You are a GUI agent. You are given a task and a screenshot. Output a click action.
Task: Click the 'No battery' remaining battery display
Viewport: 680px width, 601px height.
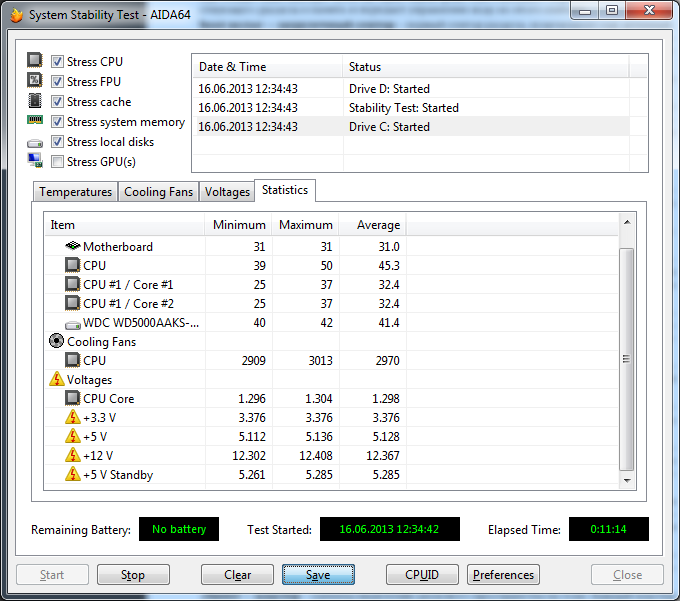pyautogui.click(x=179, y=529)
